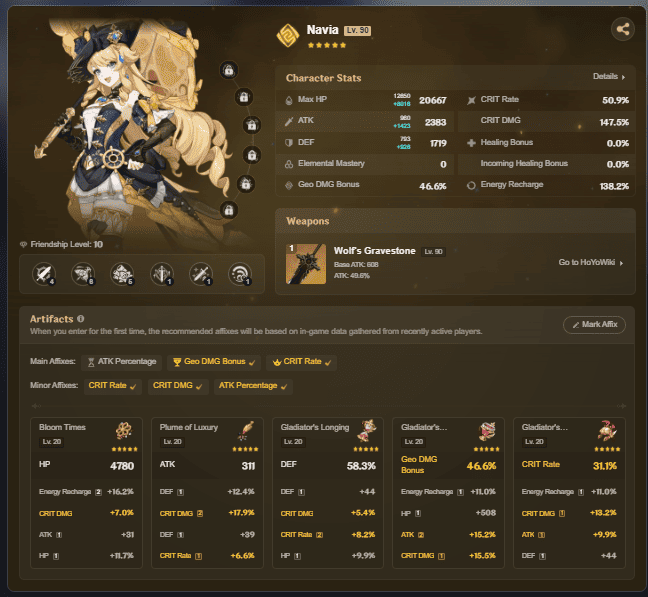
Task: Click the Mark Affix button
Action: click(x=594, y=325)
